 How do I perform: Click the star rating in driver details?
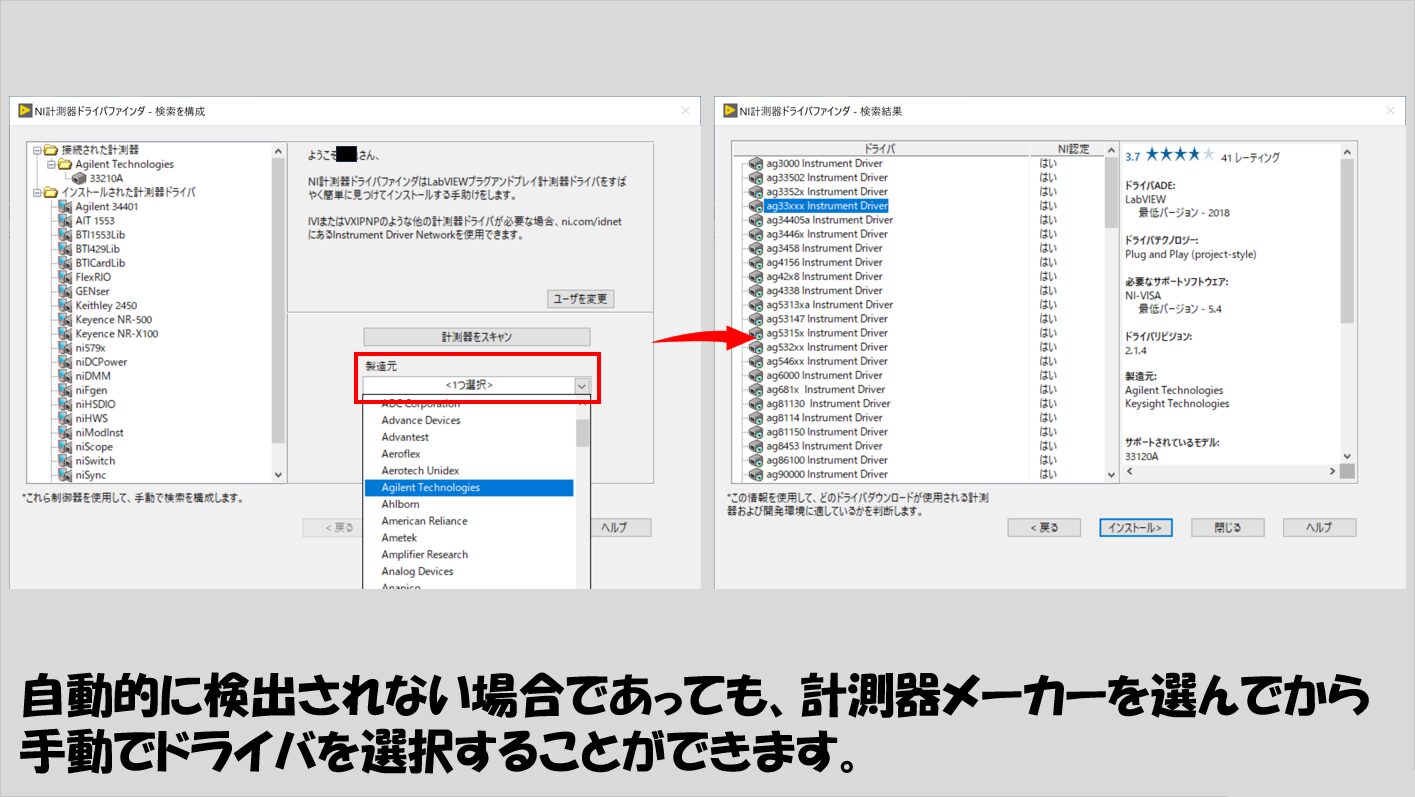(1180, 155)
